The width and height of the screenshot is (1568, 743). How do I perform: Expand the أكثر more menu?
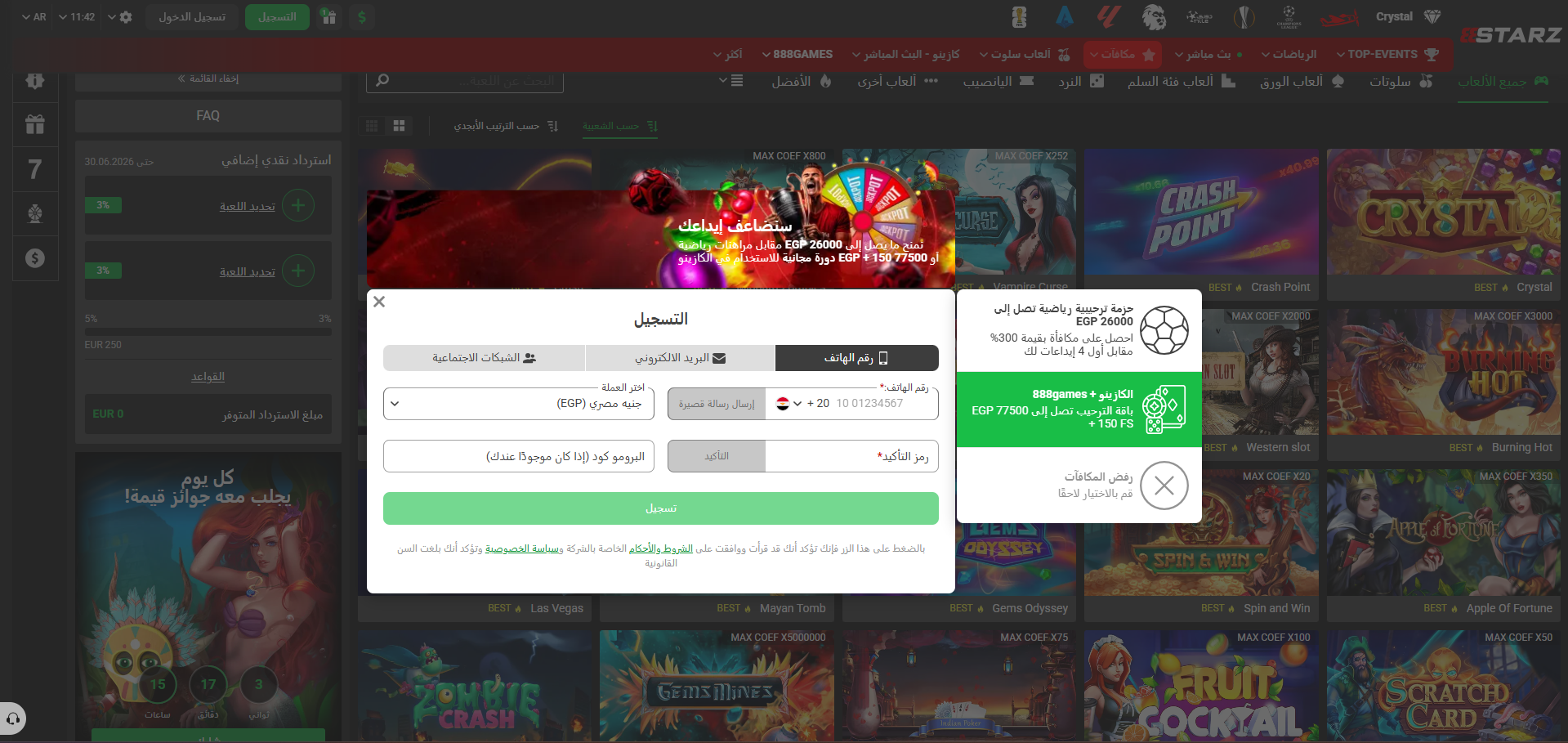tap(728, 55)
